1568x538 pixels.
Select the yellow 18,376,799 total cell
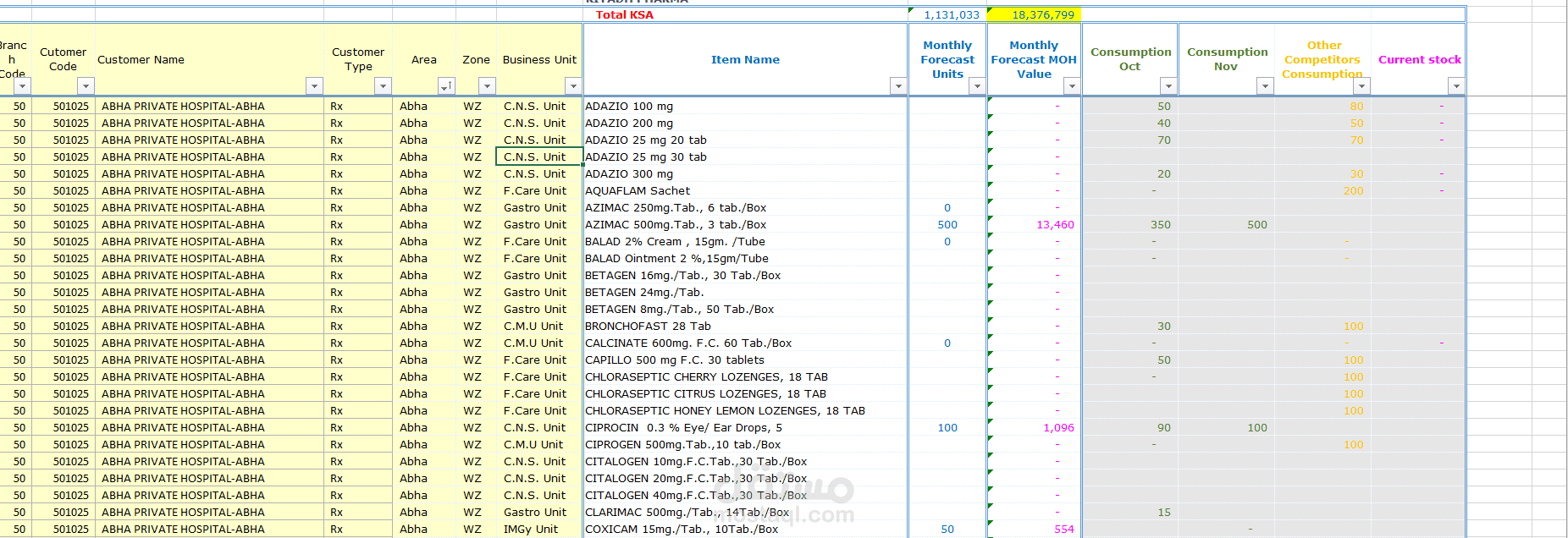(x=1035, y=15)
